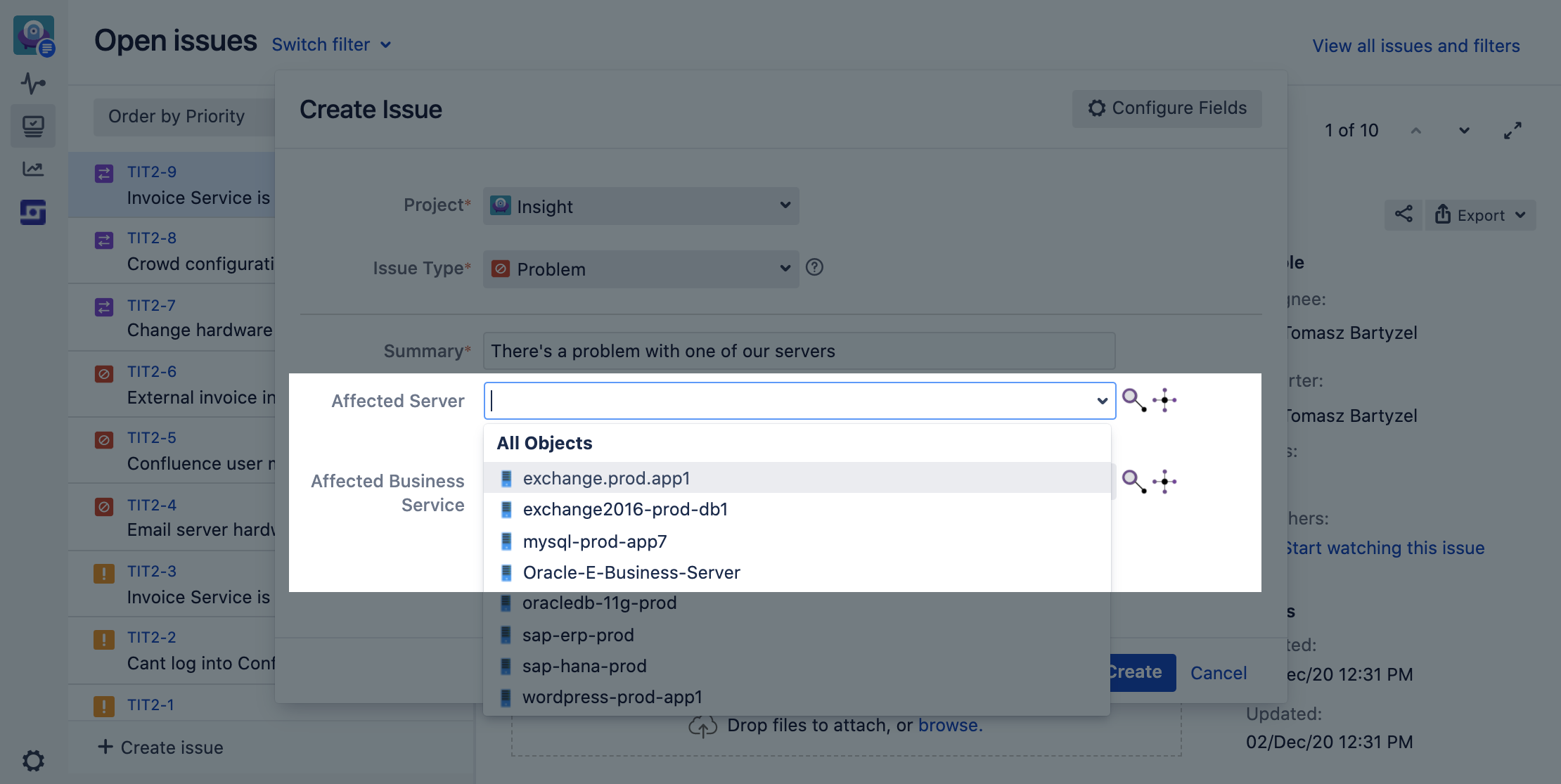The height and width of the screenshot is (784, 1561).
Task: Click Cancel in the Create Issue dialog
Action: pyautogui.click(x=1218, y=673)
